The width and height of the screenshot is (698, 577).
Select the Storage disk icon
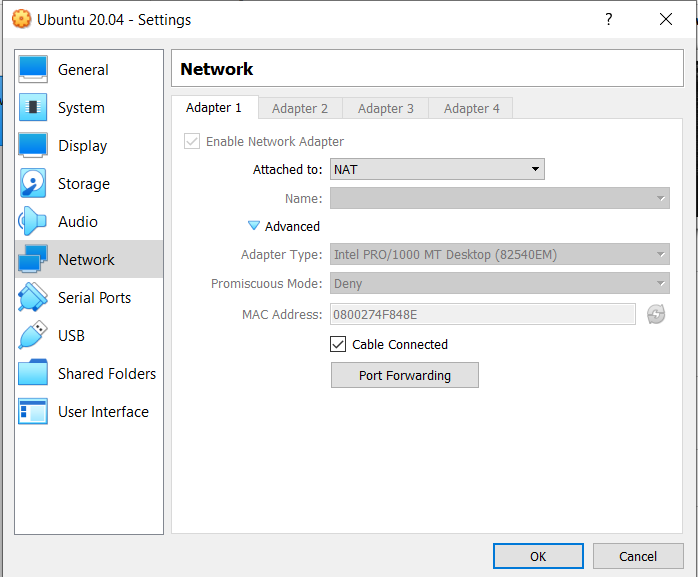(x=33, y=183)
